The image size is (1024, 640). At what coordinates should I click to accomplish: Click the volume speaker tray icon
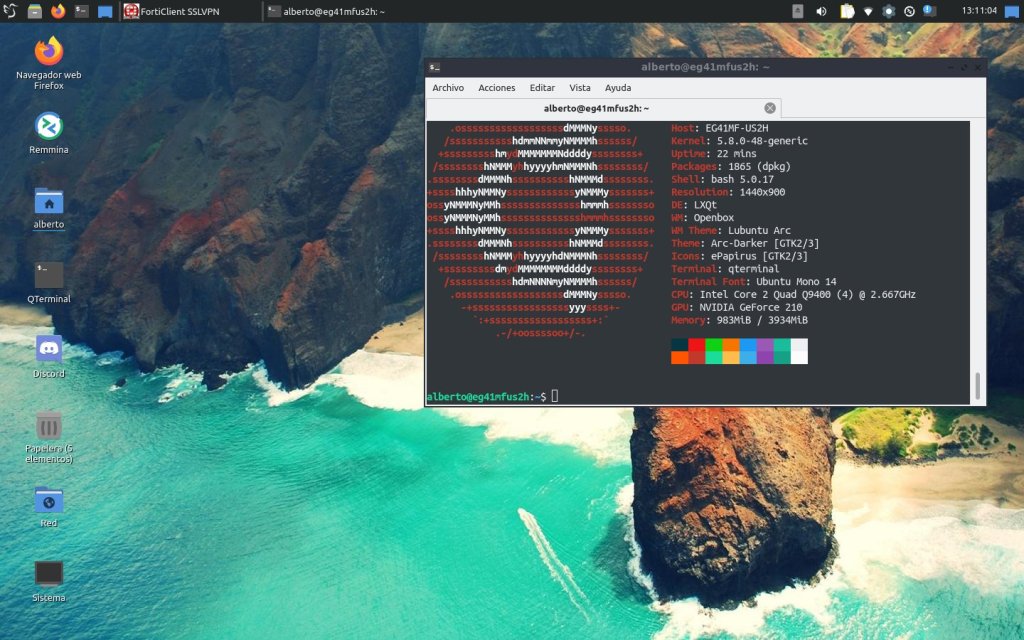(821, 11)
